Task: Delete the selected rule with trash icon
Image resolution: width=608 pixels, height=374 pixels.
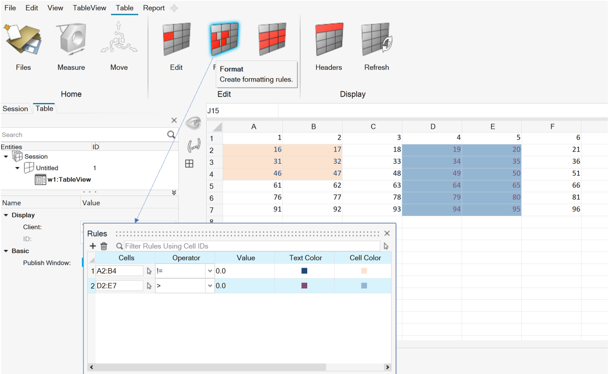Action: [104, 246]
